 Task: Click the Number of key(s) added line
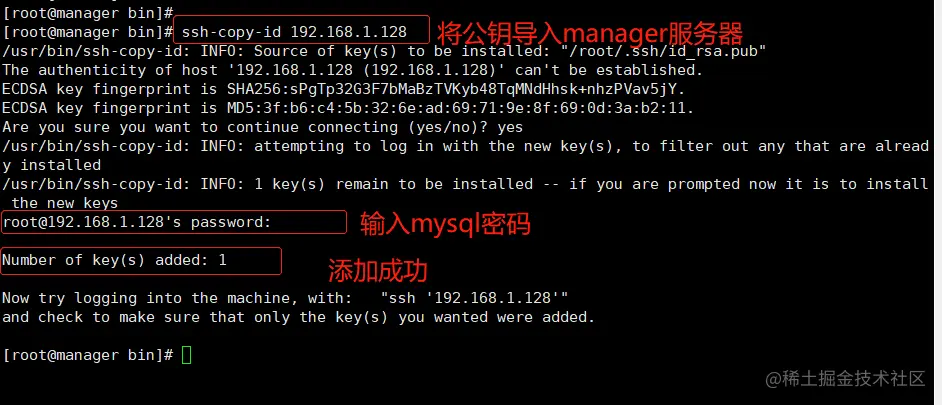[114, 260]
